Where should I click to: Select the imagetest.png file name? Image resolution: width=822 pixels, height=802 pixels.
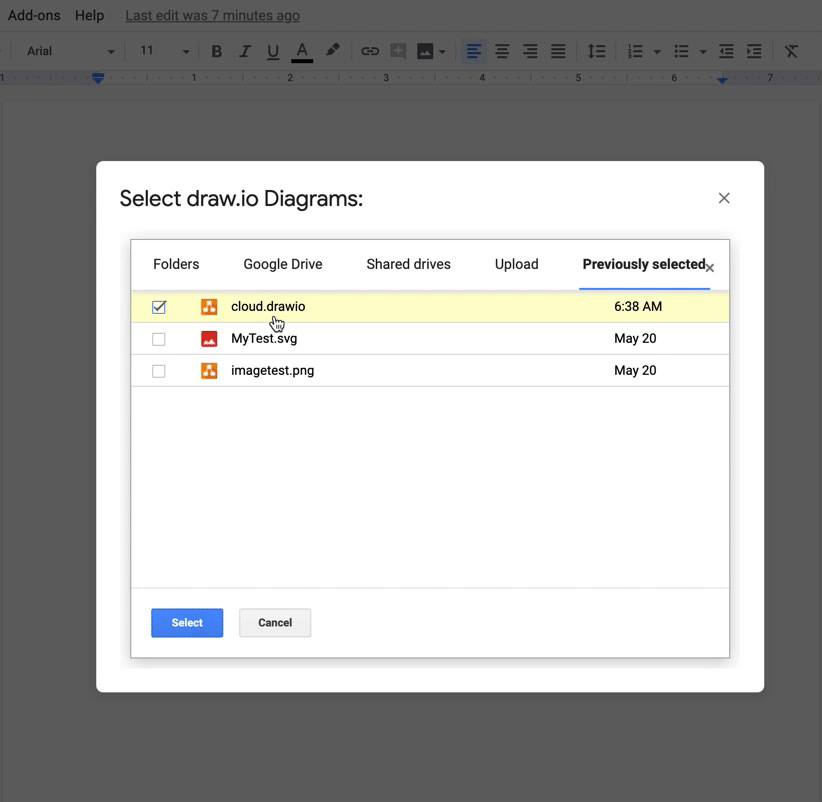(x=273, y=371)
